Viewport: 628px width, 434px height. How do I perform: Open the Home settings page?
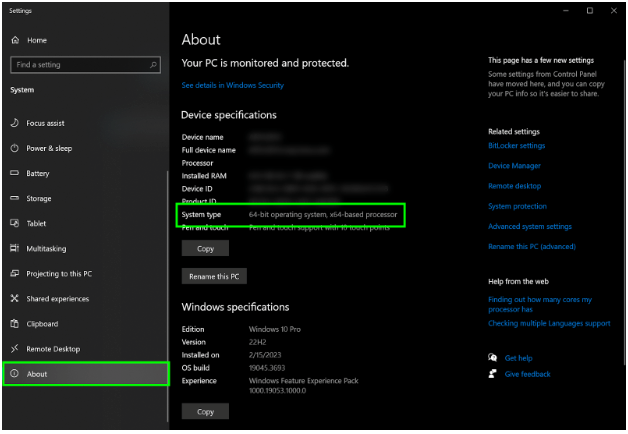point(37,40)
